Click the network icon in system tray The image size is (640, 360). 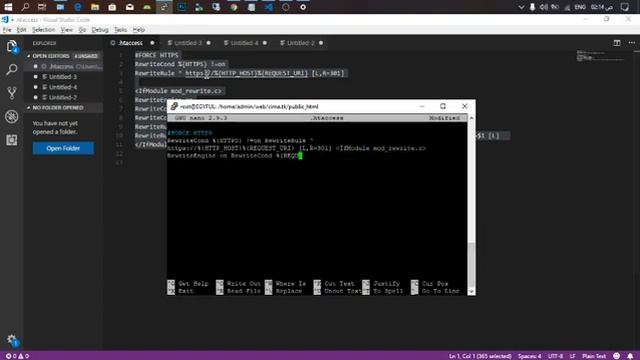point(567,7)
